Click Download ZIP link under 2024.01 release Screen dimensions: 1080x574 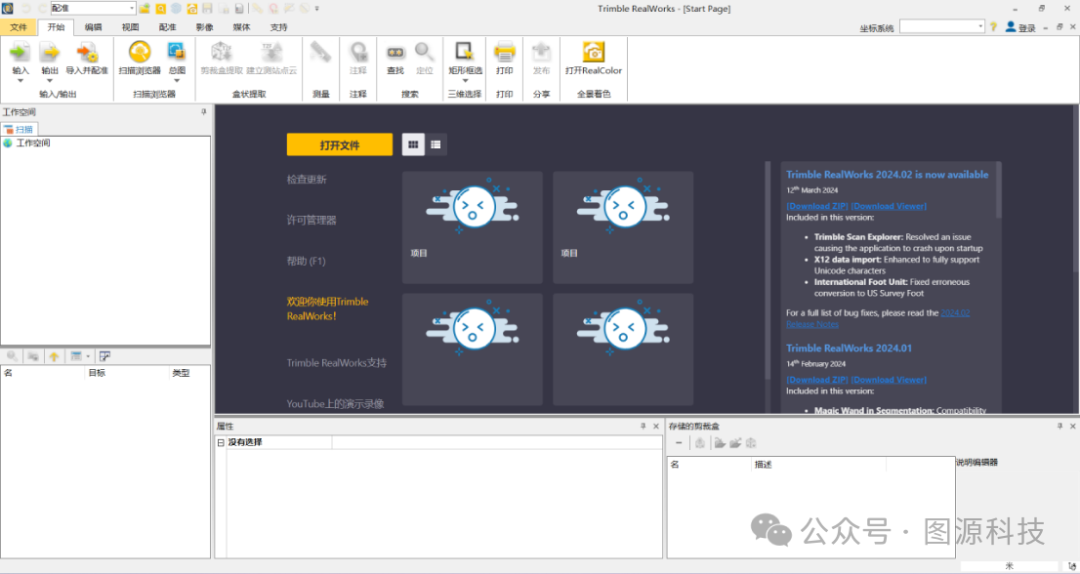(x=817, y=380)
